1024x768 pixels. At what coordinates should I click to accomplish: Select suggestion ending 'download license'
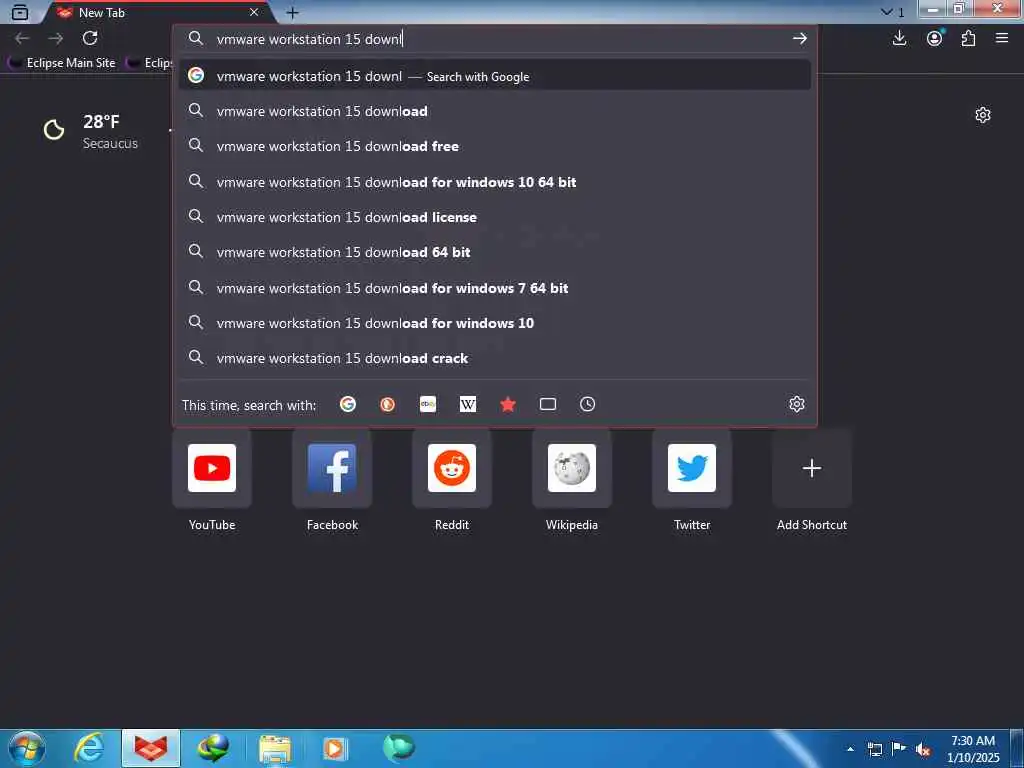click(x=494, y=217)
